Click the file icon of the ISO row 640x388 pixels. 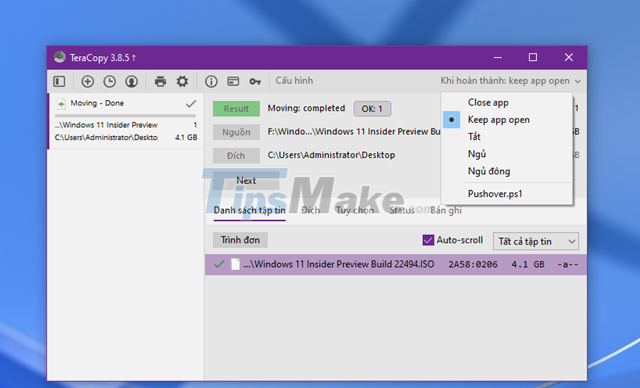pyautogui.click(x=236, y=264)
